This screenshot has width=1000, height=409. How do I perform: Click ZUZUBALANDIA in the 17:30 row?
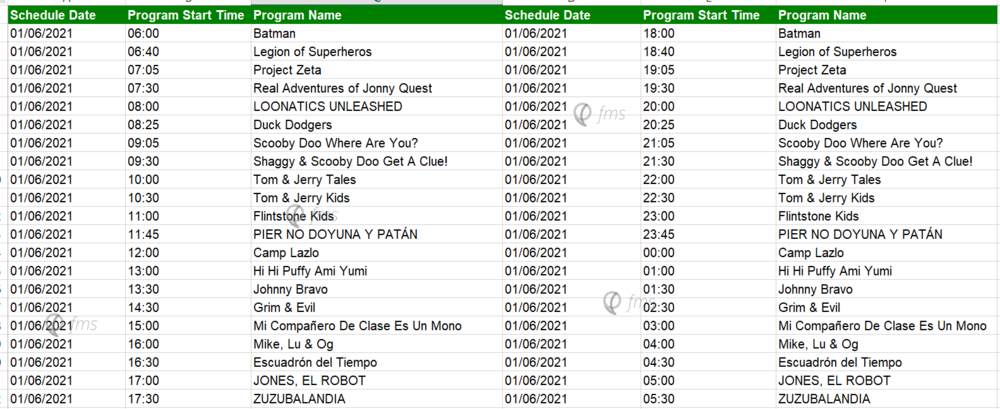pos(299,398)
